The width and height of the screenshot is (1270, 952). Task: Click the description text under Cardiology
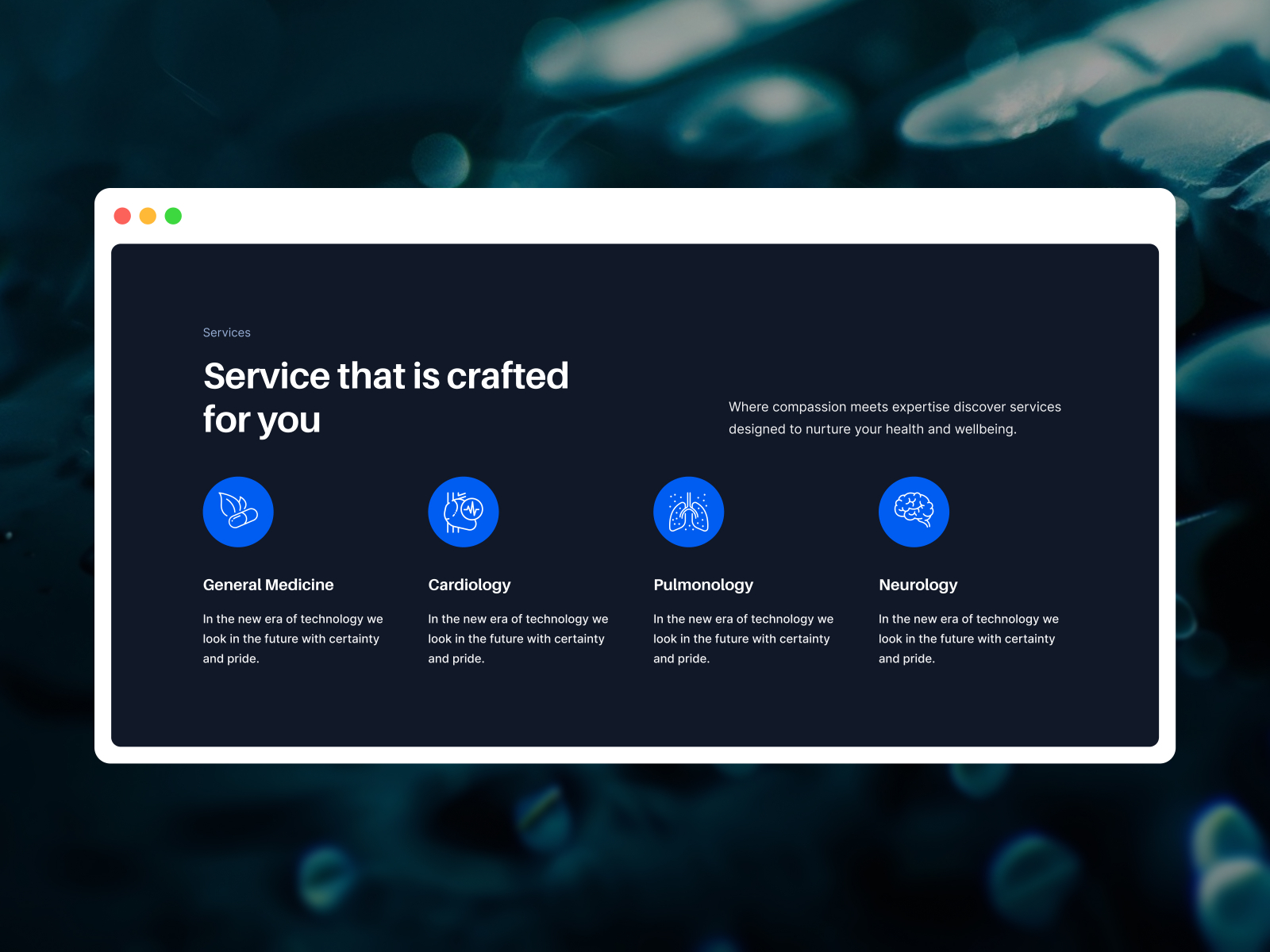(x=518, y=639)
